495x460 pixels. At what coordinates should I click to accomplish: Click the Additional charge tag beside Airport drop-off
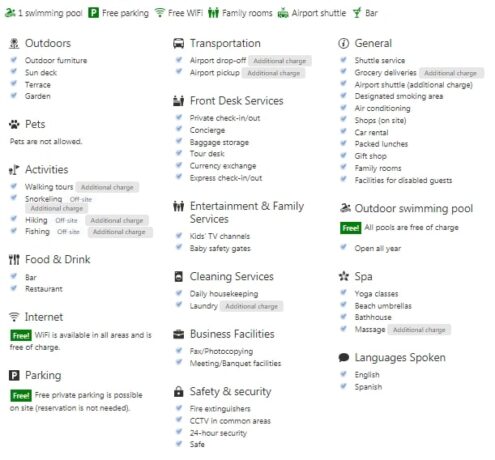[280, 61]
